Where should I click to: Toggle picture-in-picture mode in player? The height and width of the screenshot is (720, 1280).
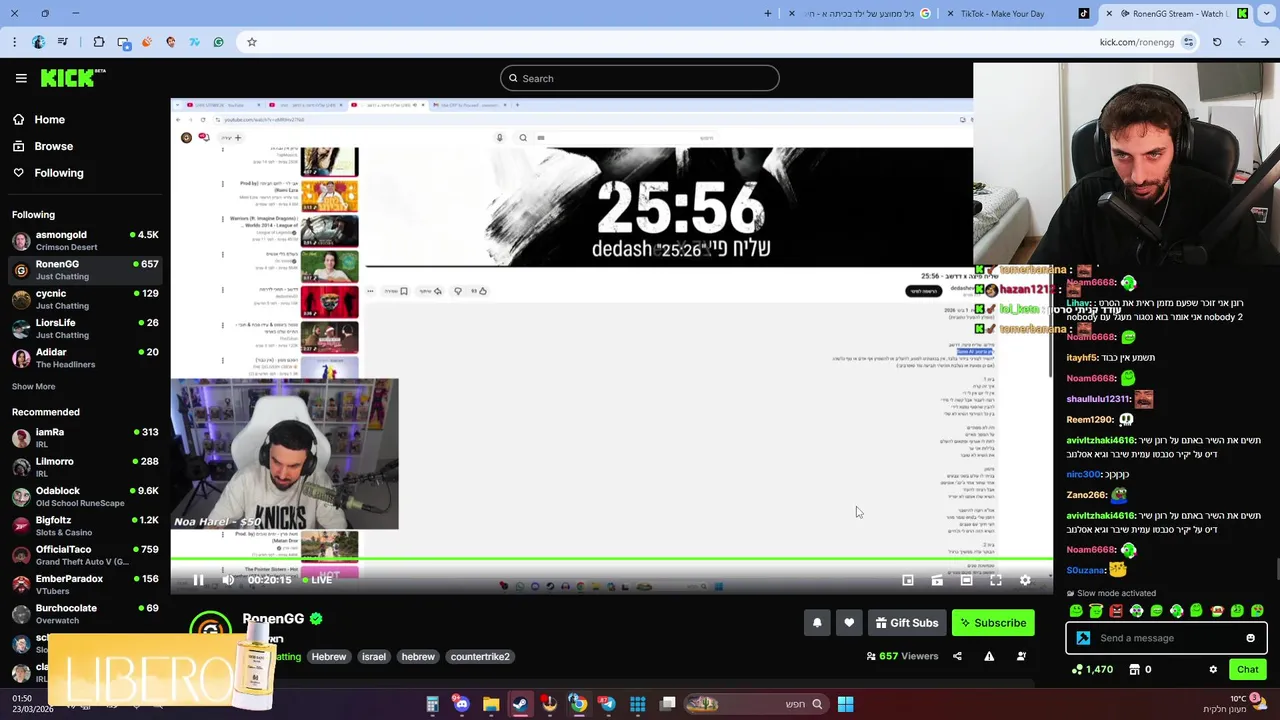tap(908, 580)
